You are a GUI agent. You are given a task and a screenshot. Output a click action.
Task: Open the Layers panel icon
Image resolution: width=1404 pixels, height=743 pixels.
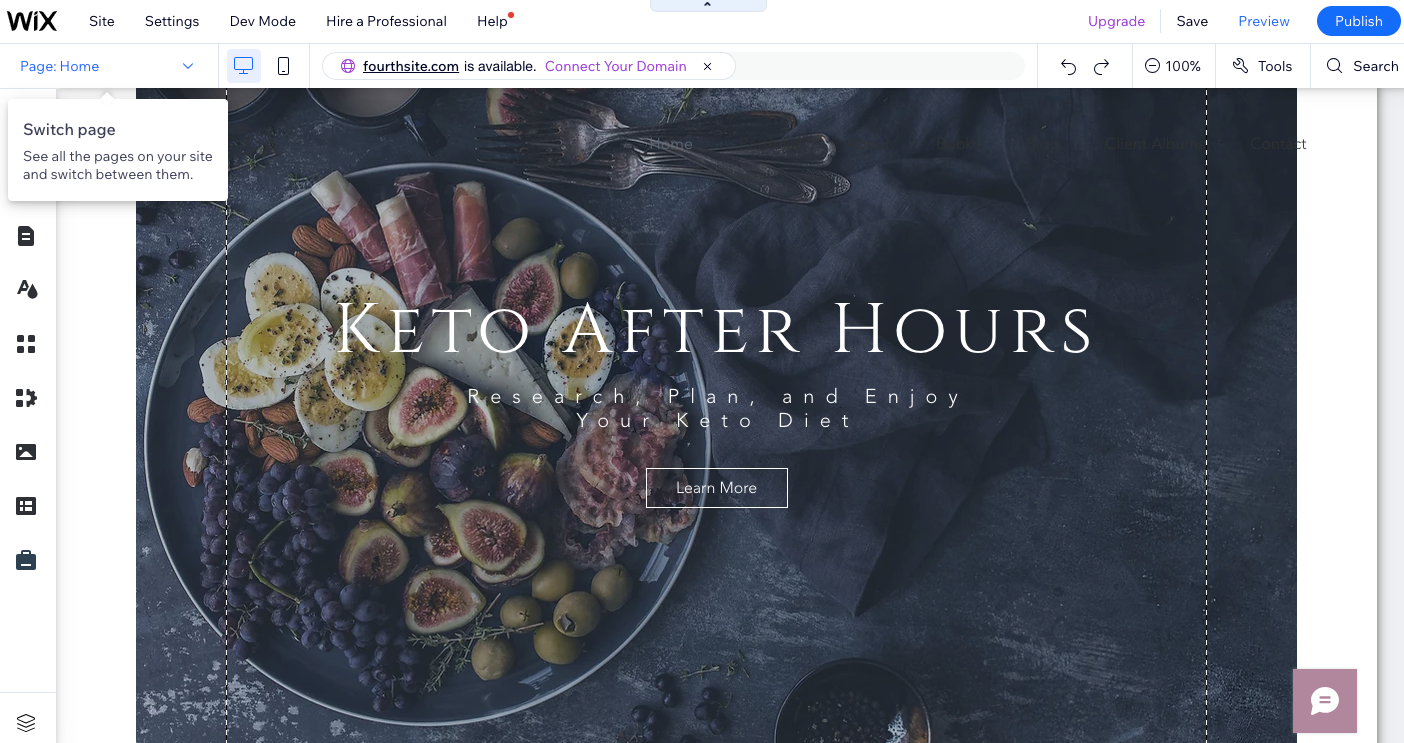pos(26,722)
